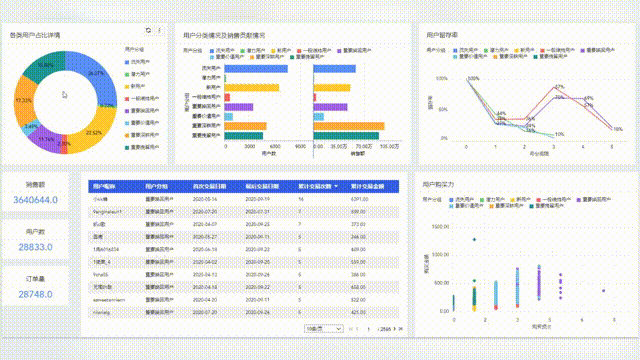This screenshot has width=640, height=360.
Task: Open the rows-per-page dropdown below the table
Action: pyautogui.click(x=323, y=329)
